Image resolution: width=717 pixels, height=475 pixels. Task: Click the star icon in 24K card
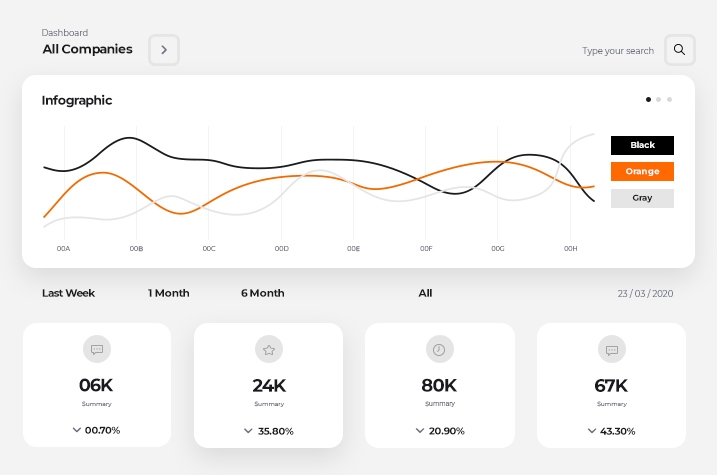(268, 350)
